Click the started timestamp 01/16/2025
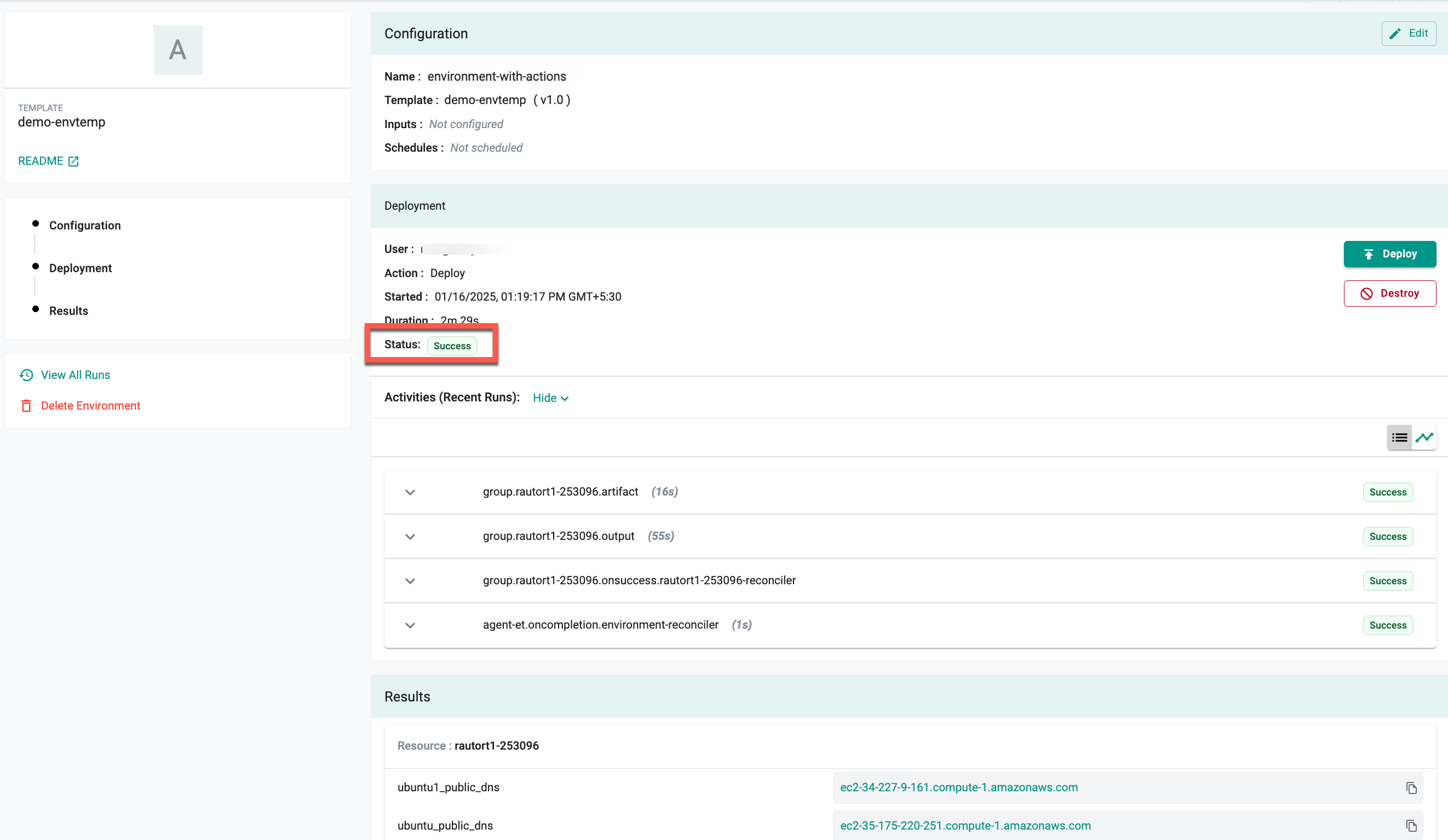The width and height of the screenshot is (1448, 840). tap(527, 296)
